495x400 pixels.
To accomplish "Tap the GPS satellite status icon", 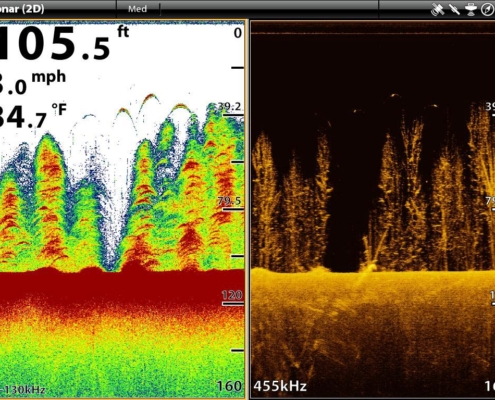I will tap(437, 9).
